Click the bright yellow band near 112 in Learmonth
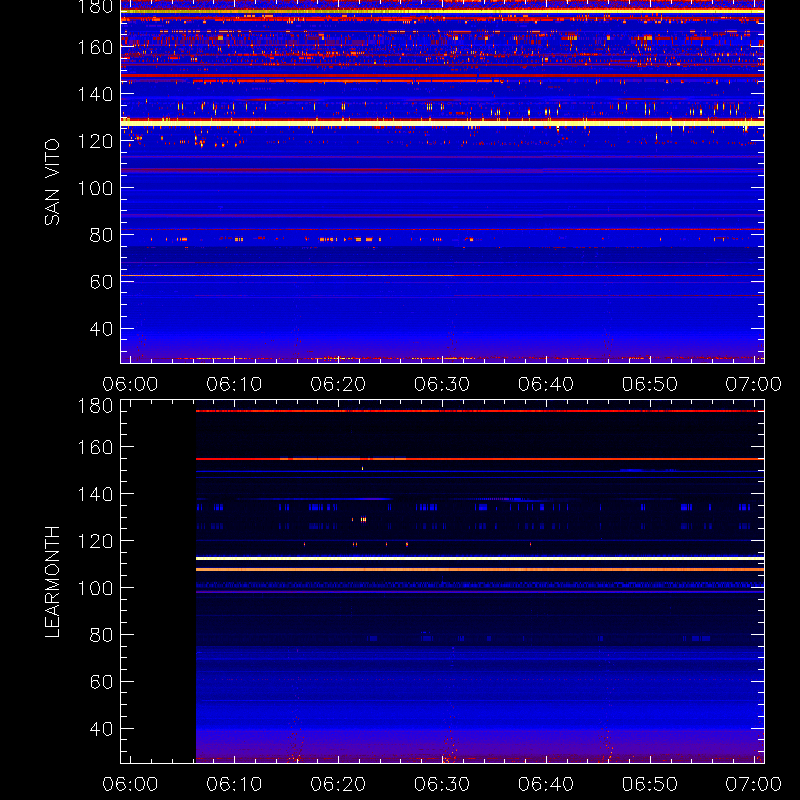Screen dimensions: 800x800 (480, 559)
